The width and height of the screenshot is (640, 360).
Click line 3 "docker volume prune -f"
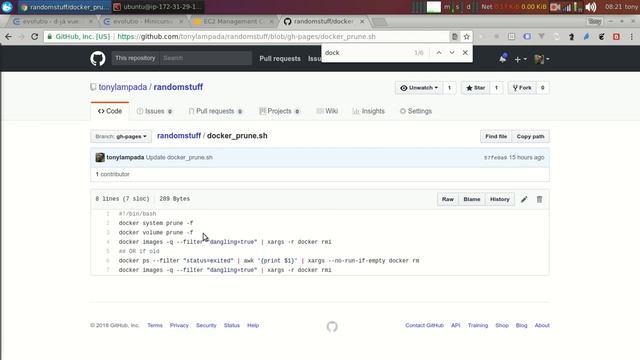[156, 233]
